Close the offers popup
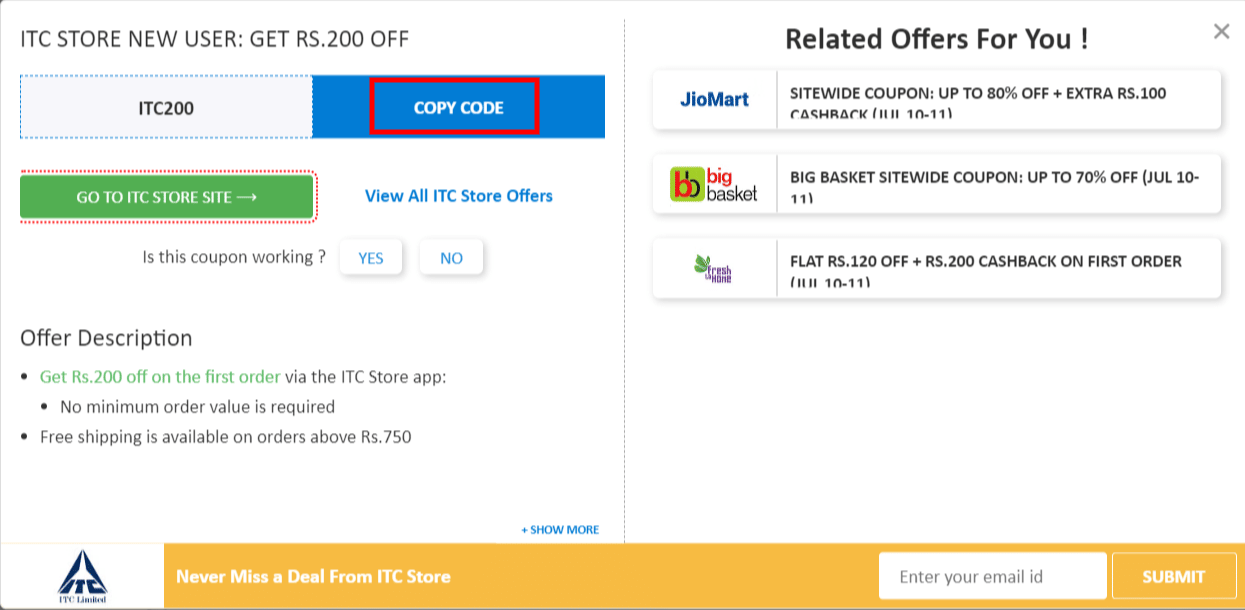Image resolution: width=1245 pixels, height=610 pixels. 1221,31
